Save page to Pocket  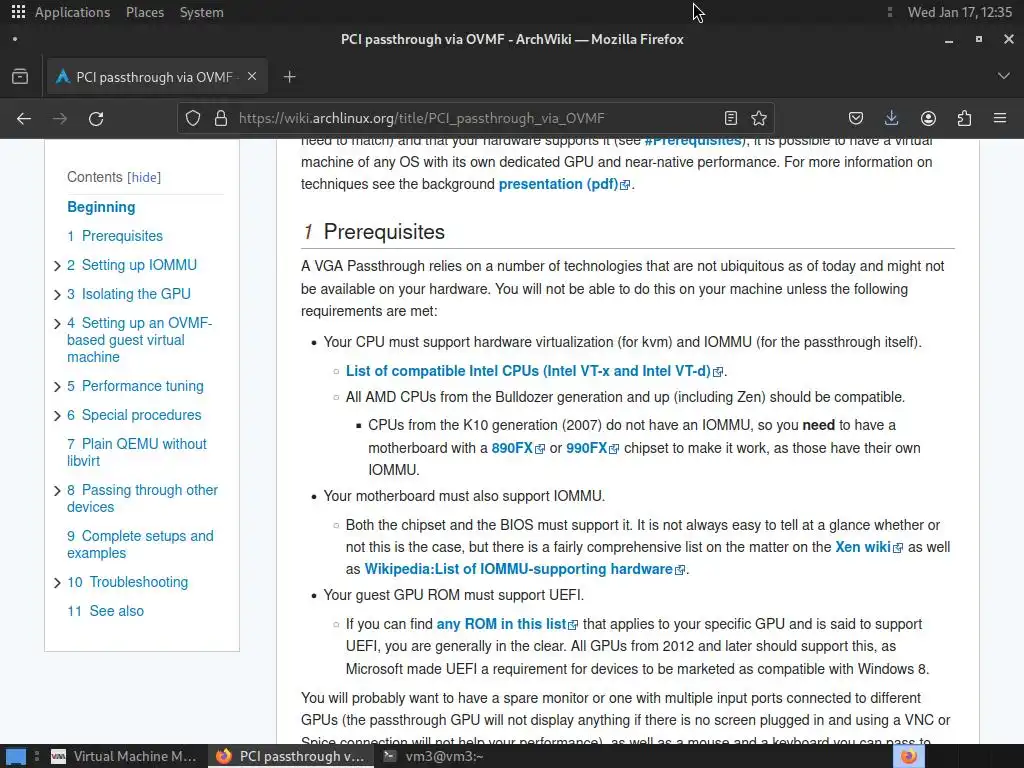coord(856,118)
